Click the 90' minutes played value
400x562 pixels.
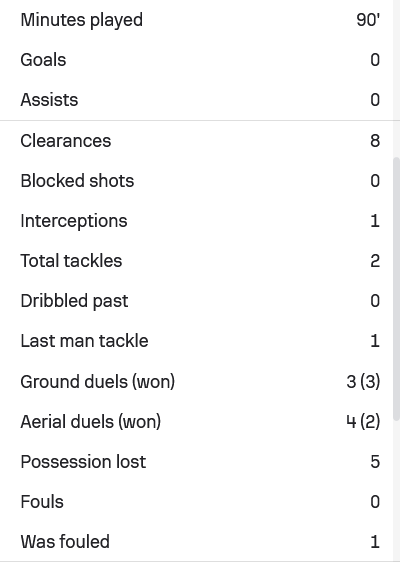[368, 20]
